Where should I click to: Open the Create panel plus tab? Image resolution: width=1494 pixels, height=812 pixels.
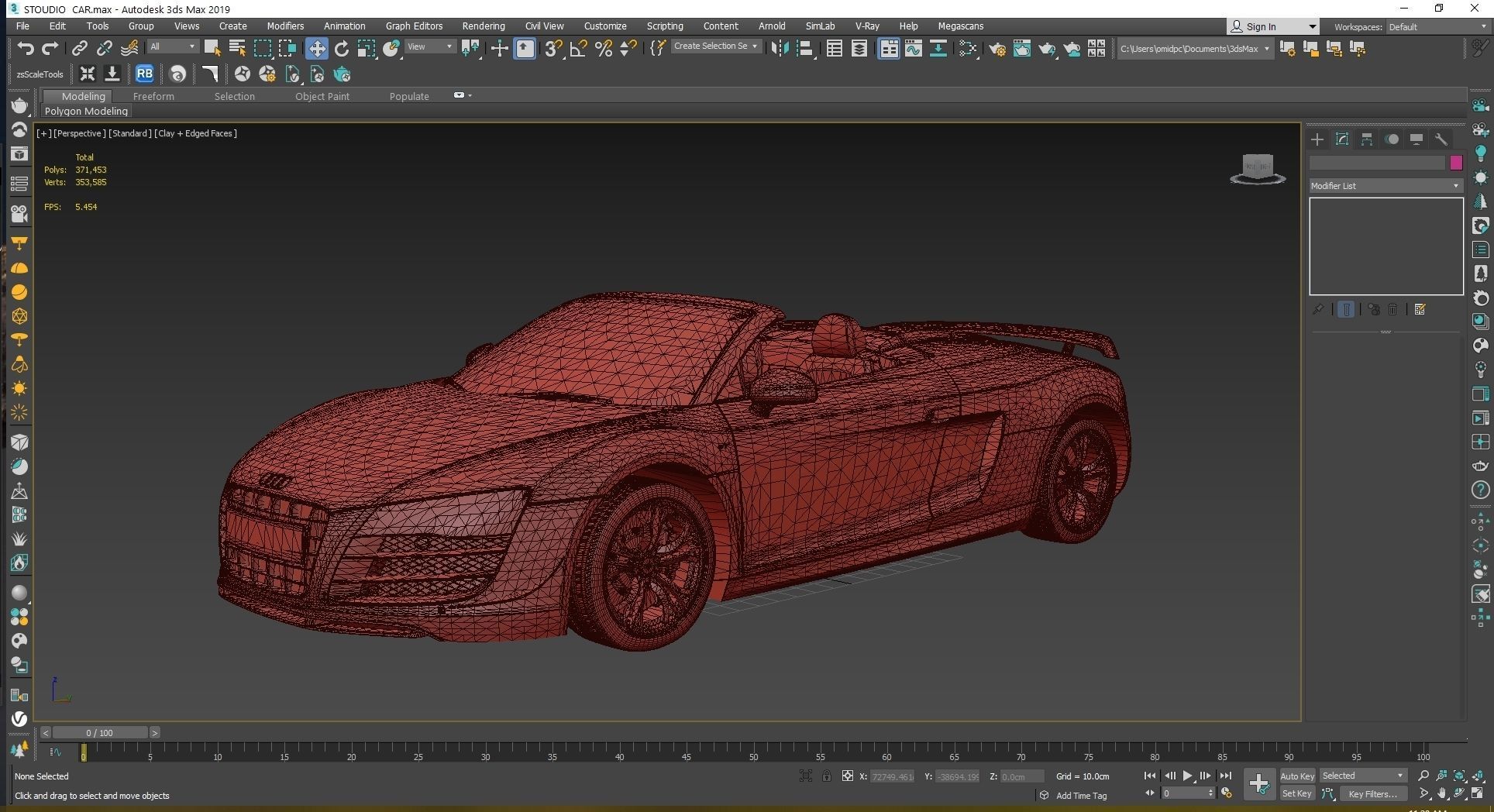[1317, 139]
